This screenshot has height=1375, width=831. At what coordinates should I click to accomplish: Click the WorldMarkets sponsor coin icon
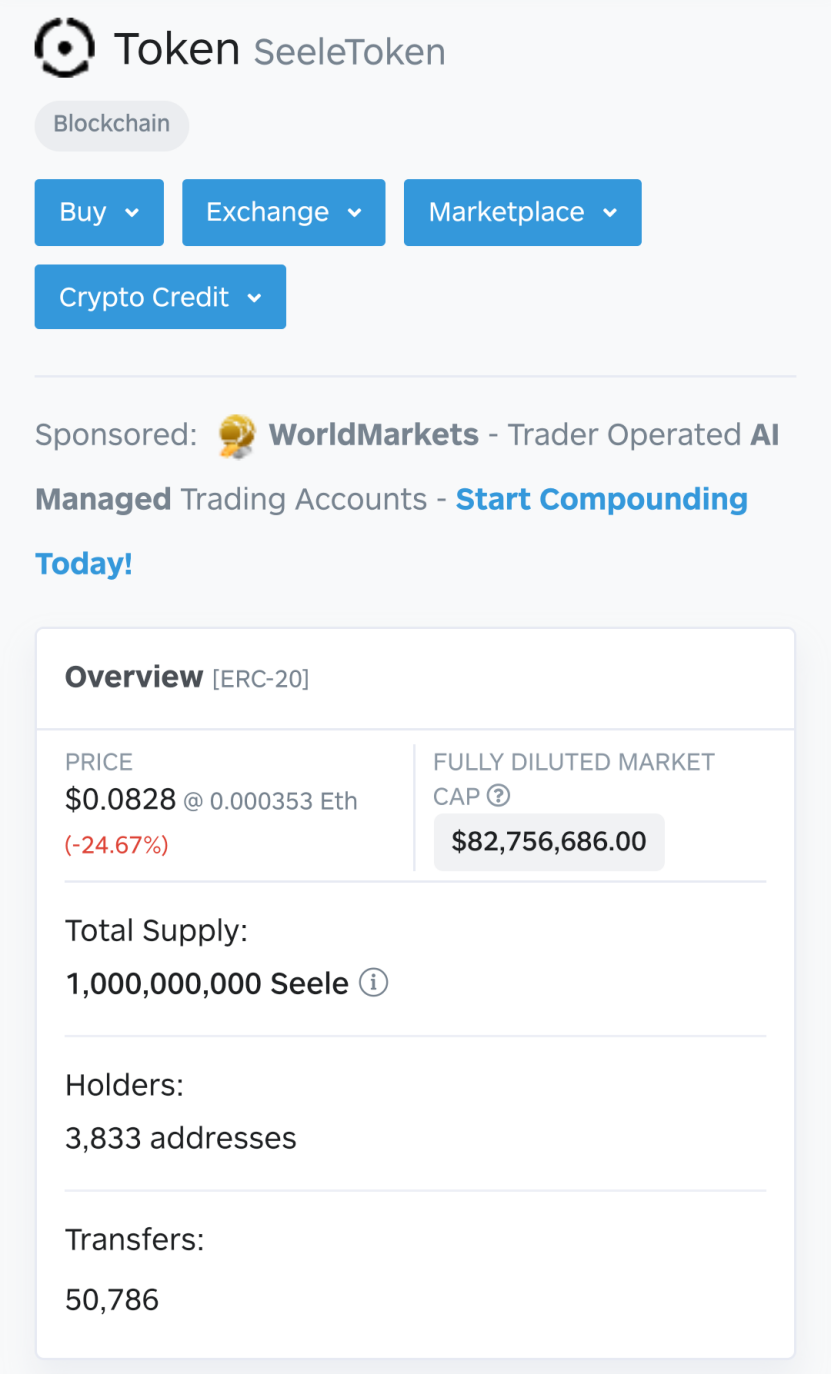[237, 436]
